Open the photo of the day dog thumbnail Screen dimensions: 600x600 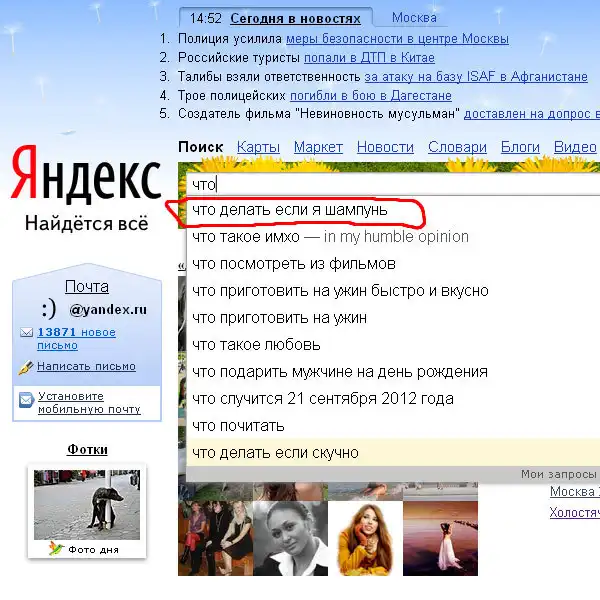(x=88, y=502)
